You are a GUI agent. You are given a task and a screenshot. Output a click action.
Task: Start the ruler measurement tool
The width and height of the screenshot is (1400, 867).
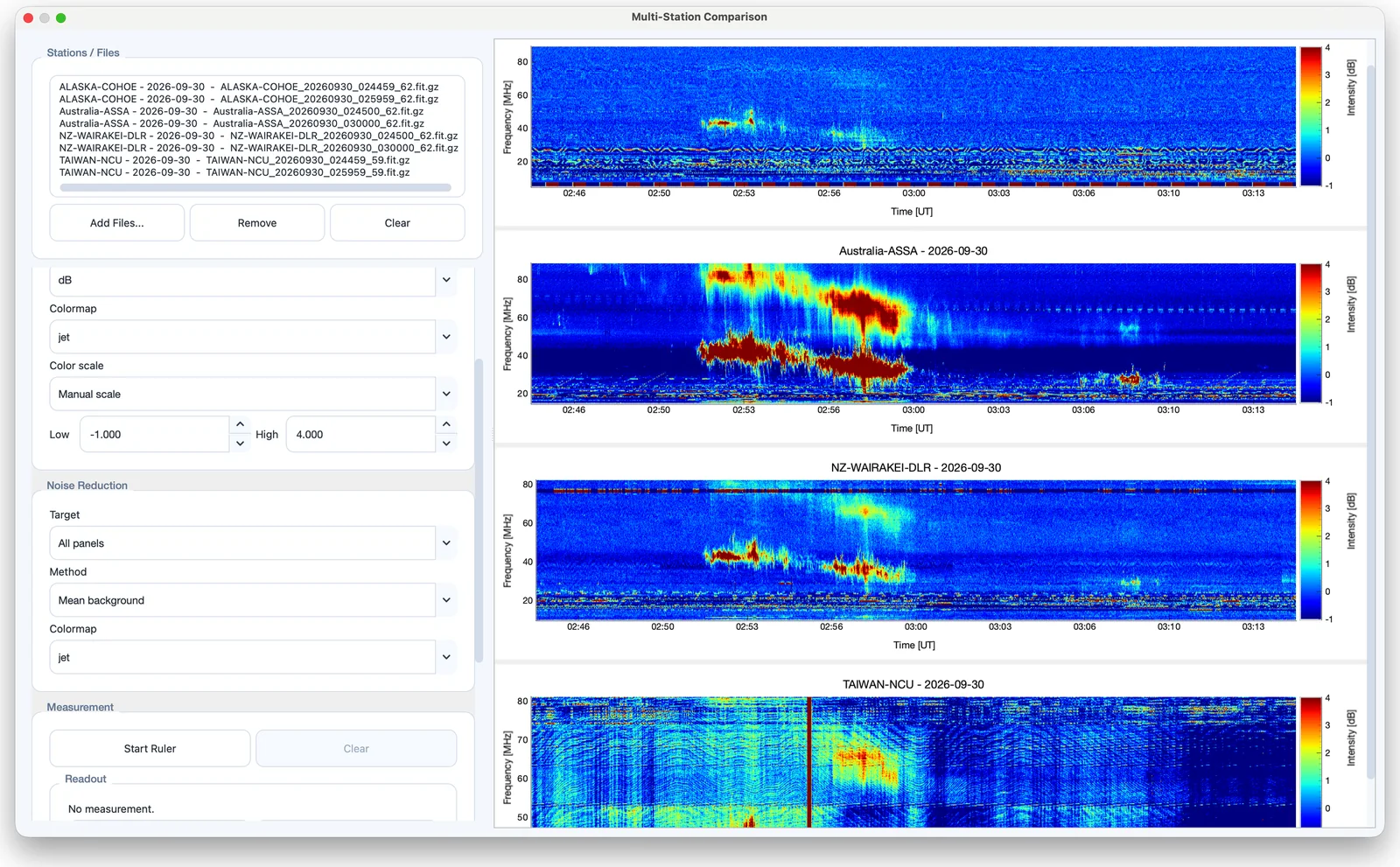pos(150,749)
